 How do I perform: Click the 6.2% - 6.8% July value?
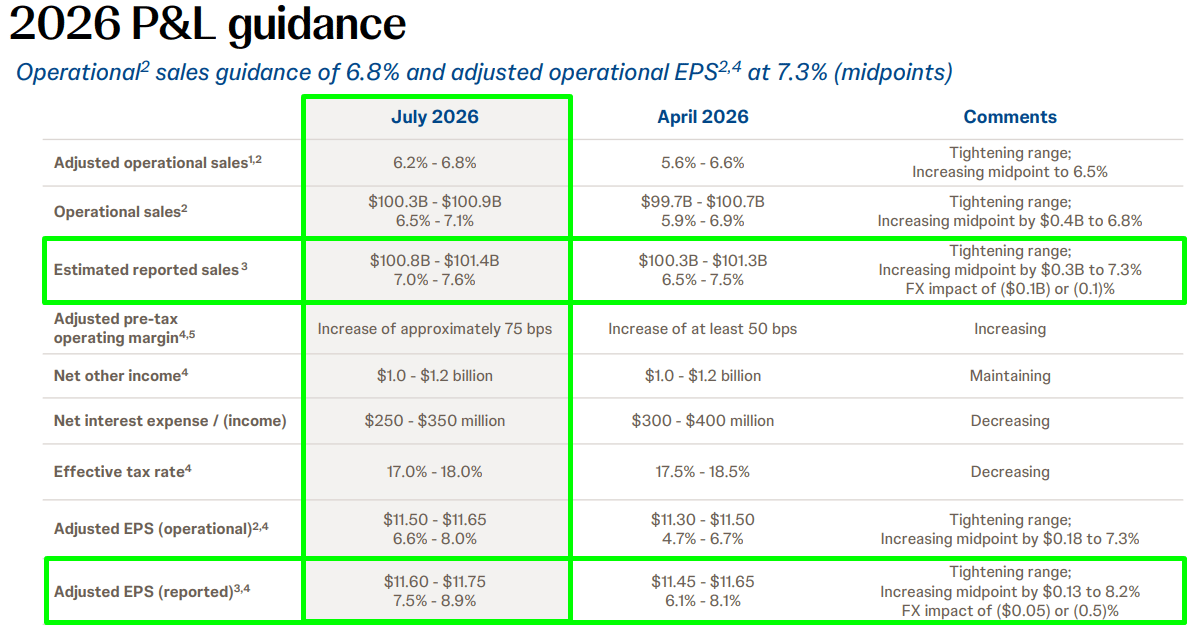[x=435, y=163]
